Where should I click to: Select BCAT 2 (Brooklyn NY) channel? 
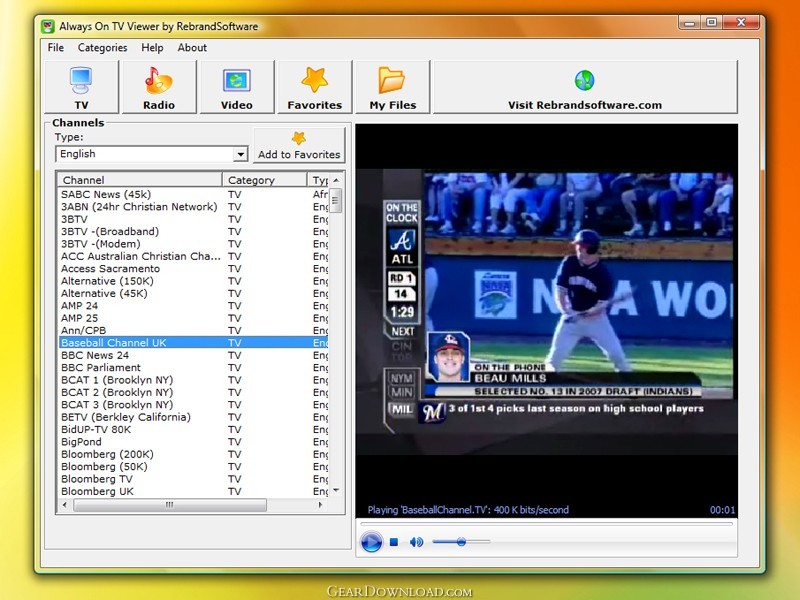[x=193, y=392]
